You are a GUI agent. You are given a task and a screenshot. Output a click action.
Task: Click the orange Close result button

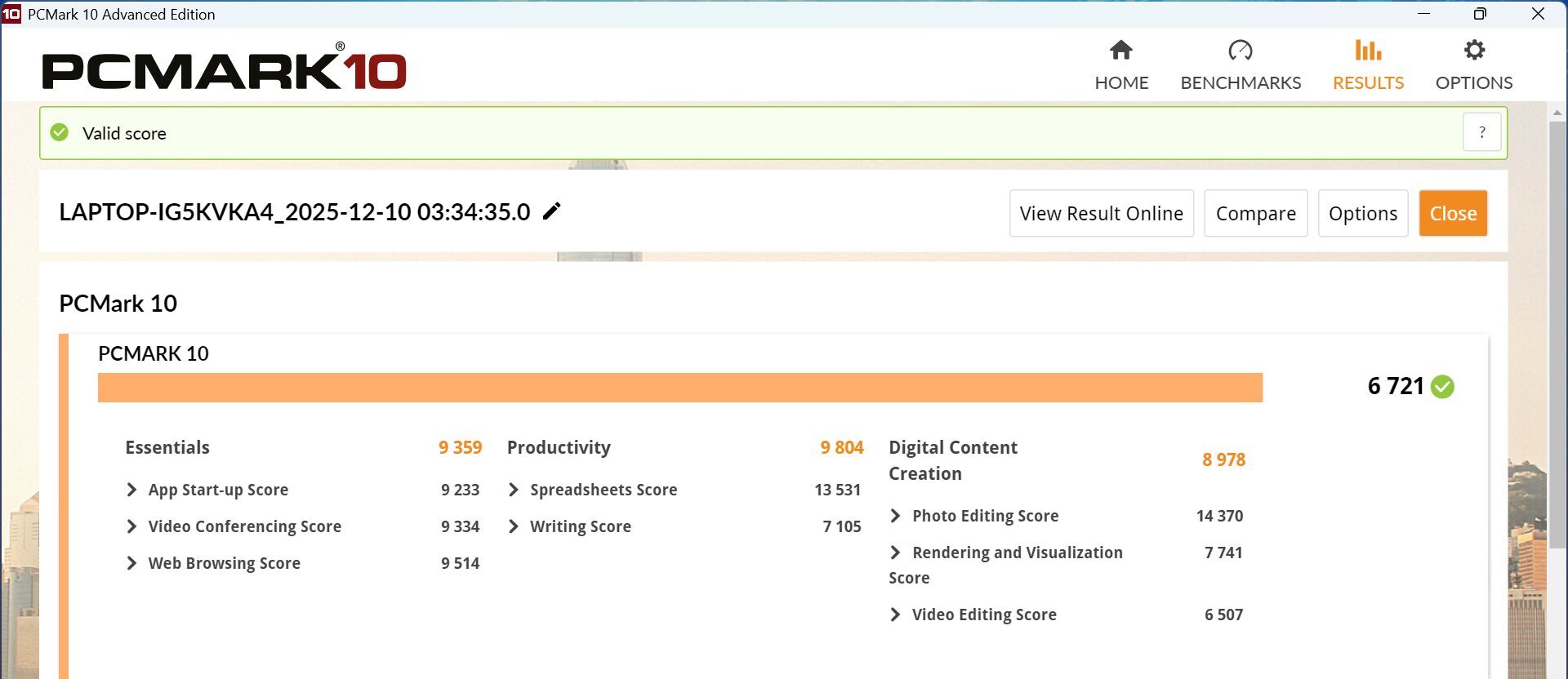(x=1453, y=214)
